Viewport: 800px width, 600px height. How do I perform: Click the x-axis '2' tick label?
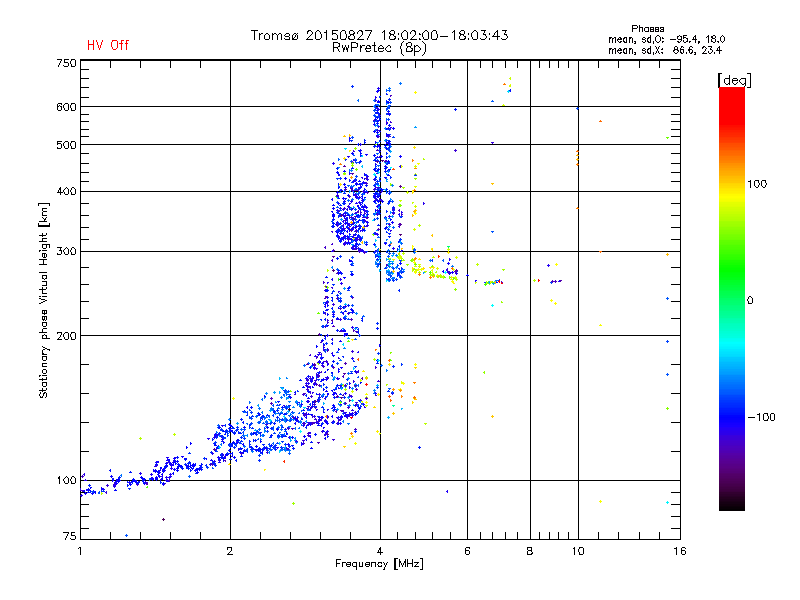[x=230, y=551]
